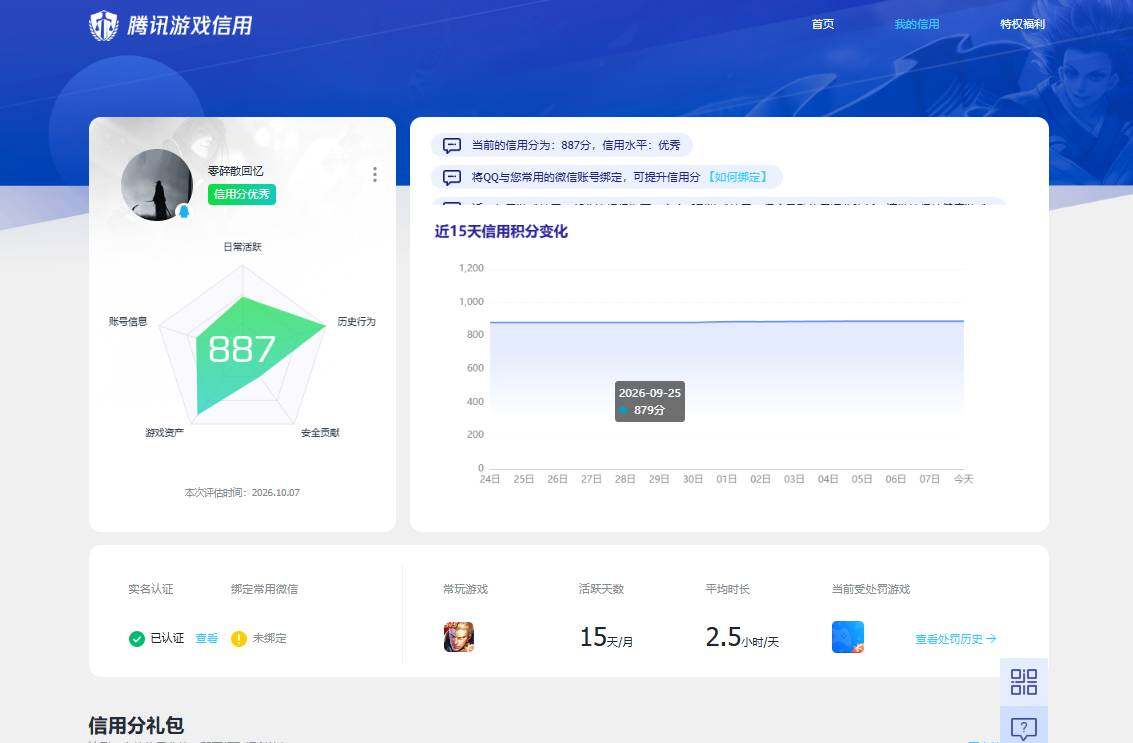The height and width of the screenshot is (743, 1133).
Task: Click the 887 score in radar chart
Action: click(x=242, y=350)
